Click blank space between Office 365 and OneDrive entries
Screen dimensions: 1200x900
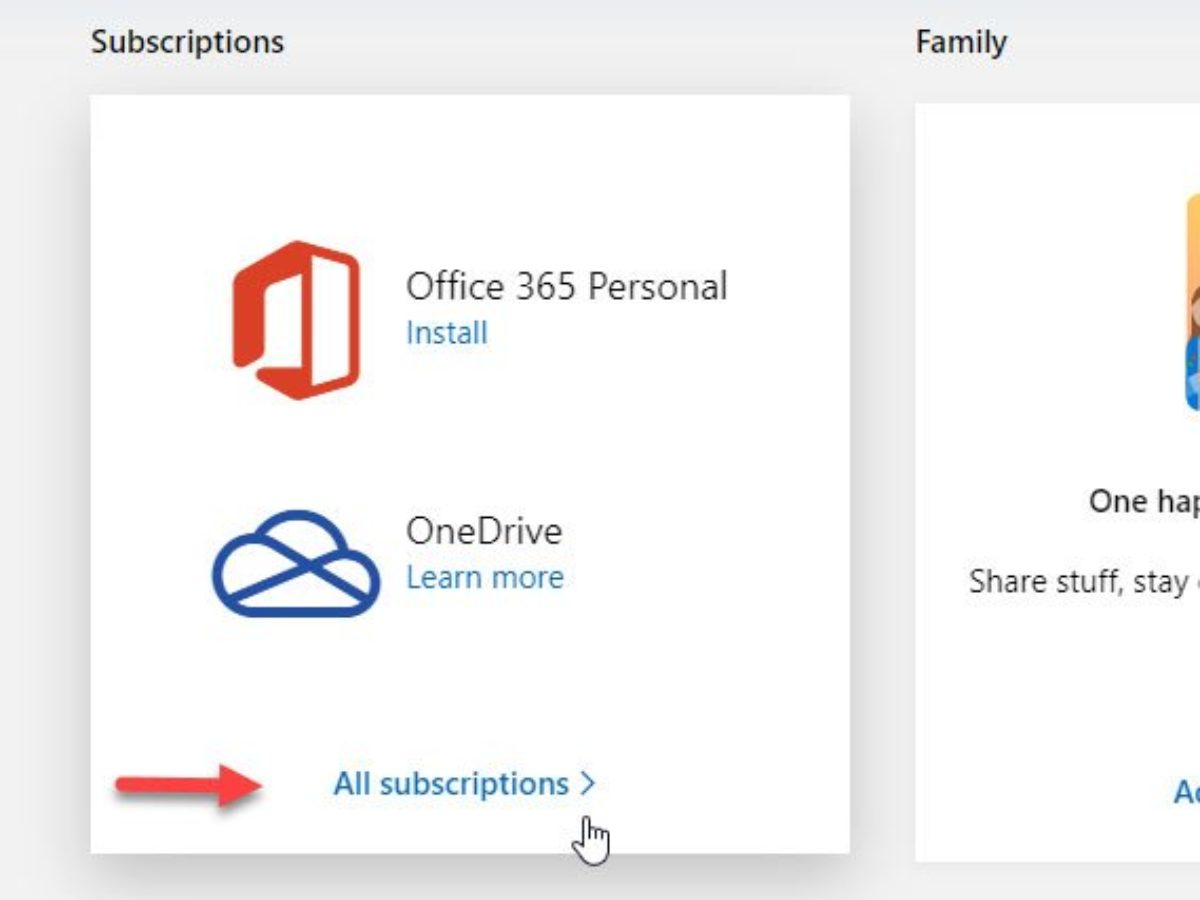pyautogui.click(x=470, y=440)
